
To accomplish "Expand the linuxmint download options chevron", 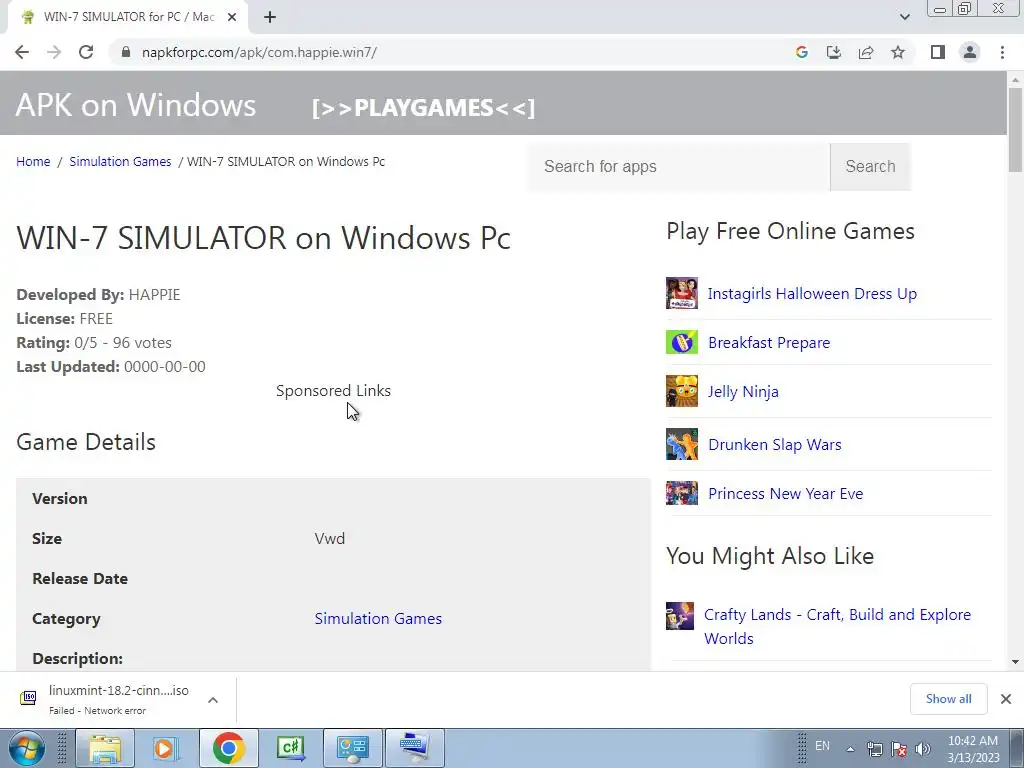I will (x=213, y=700).
